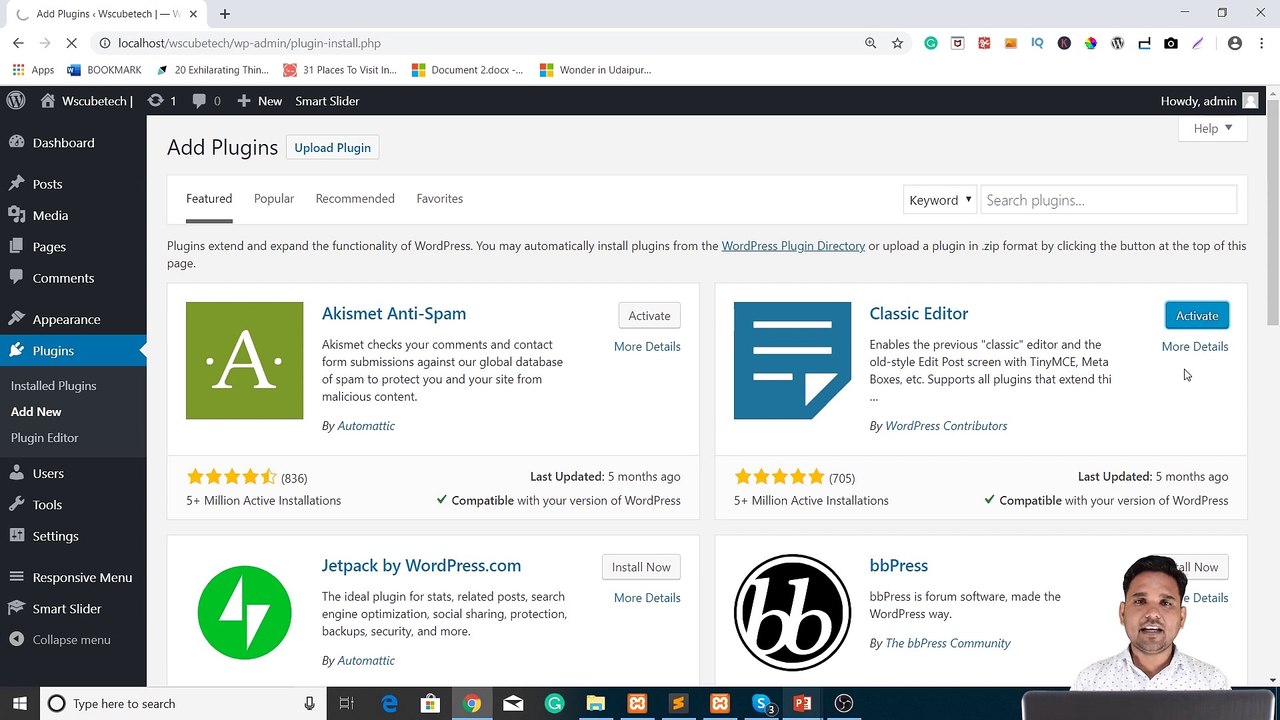The height and width of the screenshot is (720, 1280).
Task: Collapse the admin sidebar menu
Action: pyautogui.click(x=60, y=640)
